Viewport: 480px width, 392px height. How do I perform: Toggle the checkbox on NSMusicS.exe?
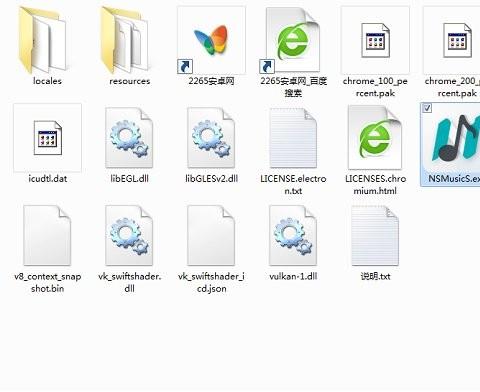click(x=427, y=108)
